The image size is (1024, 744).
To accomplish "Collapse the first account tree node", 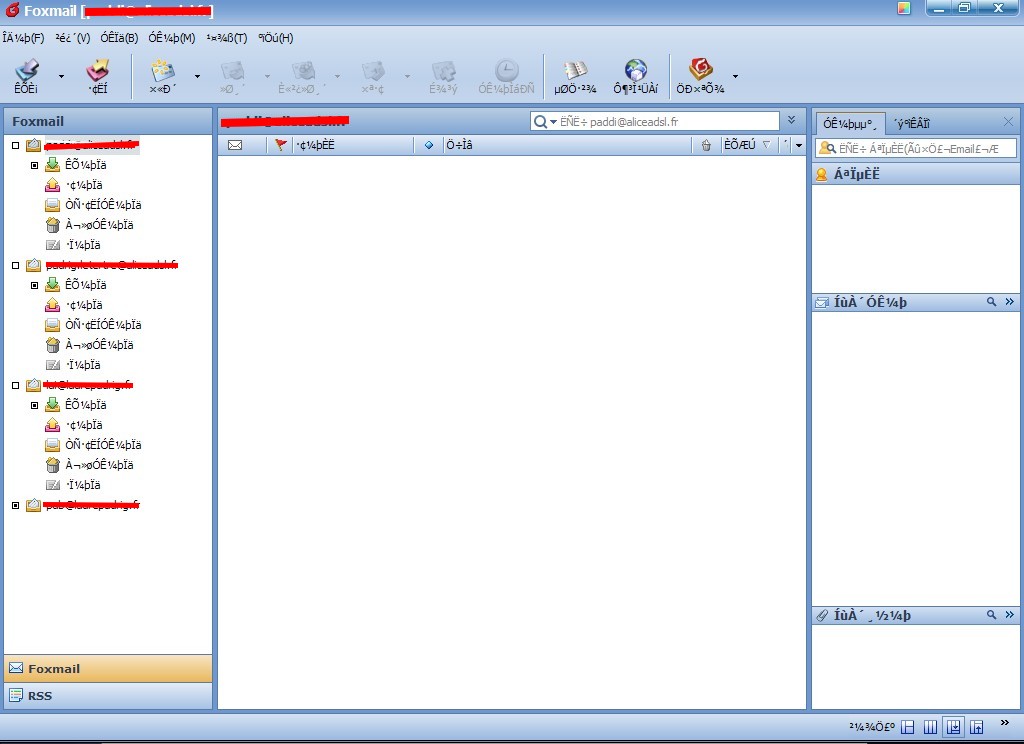I will coord(15,146).
